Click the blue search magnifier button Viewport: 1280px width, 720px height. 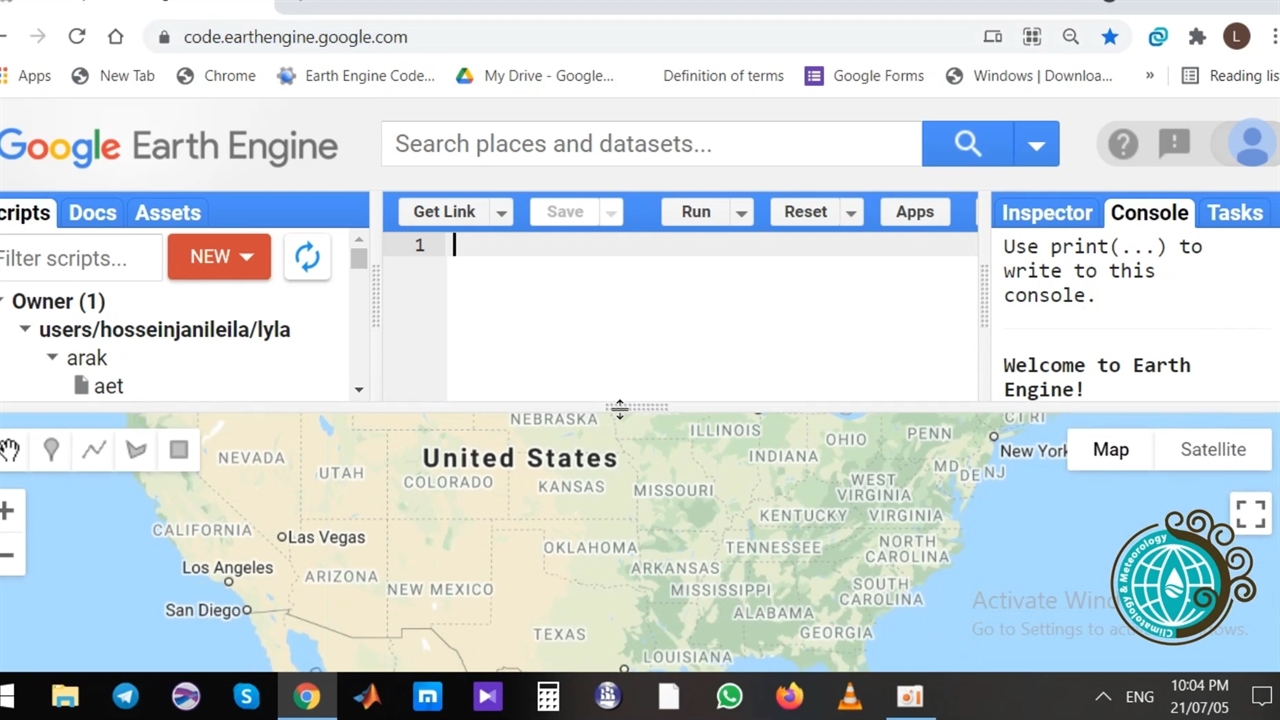point(967,144)
